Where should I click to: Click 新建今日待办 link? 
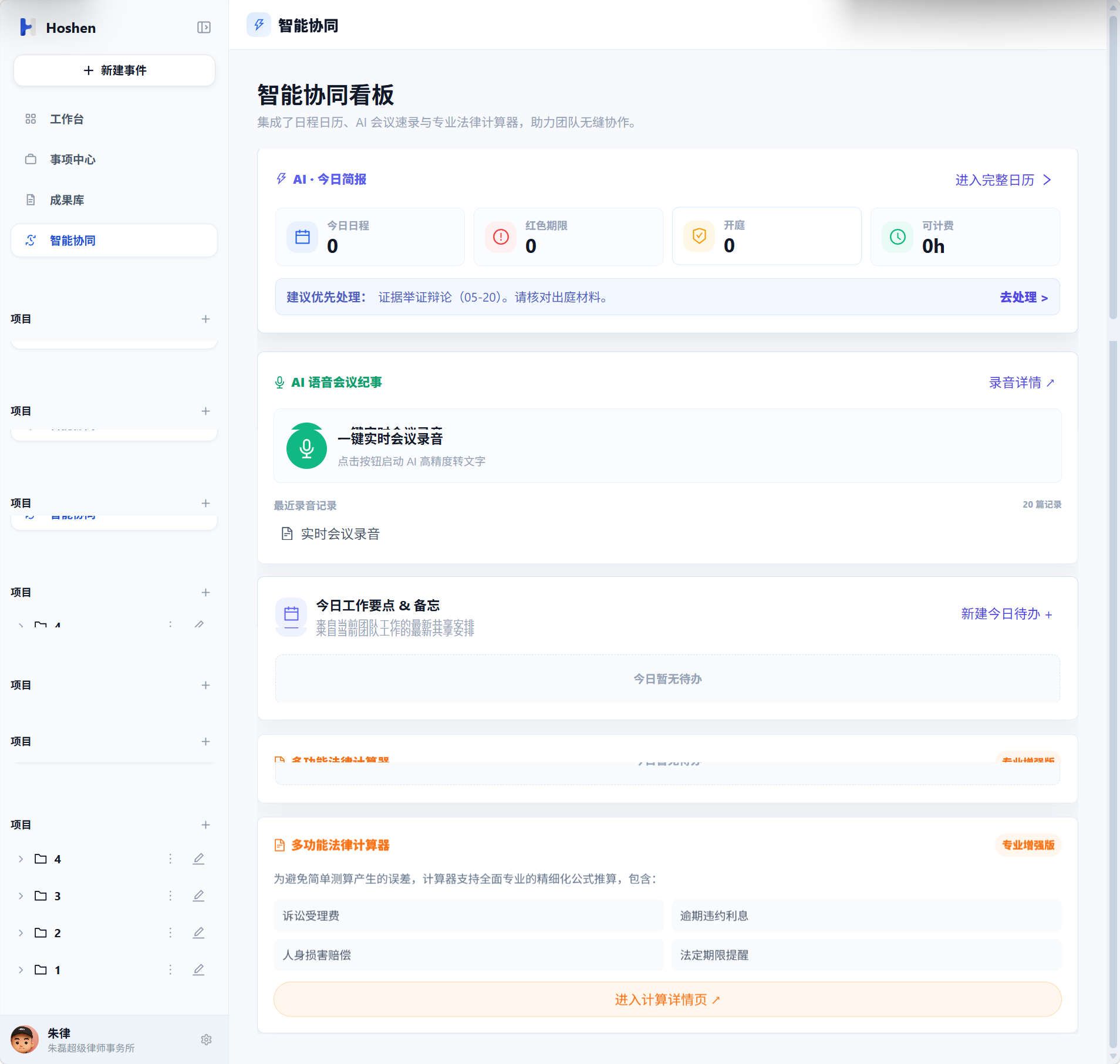[x=1007, y=614]
